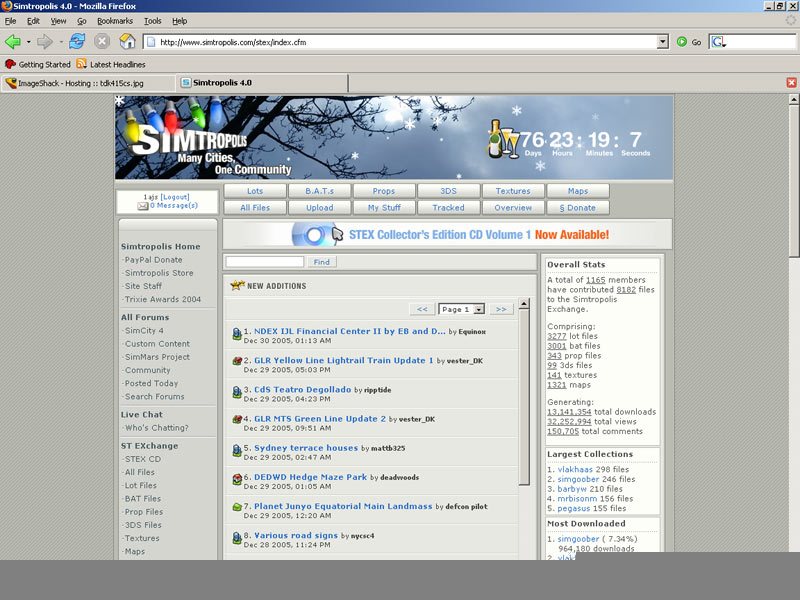800x600 pixels.
Task: Click the URL address bar field
Action: tap(406, 42)
